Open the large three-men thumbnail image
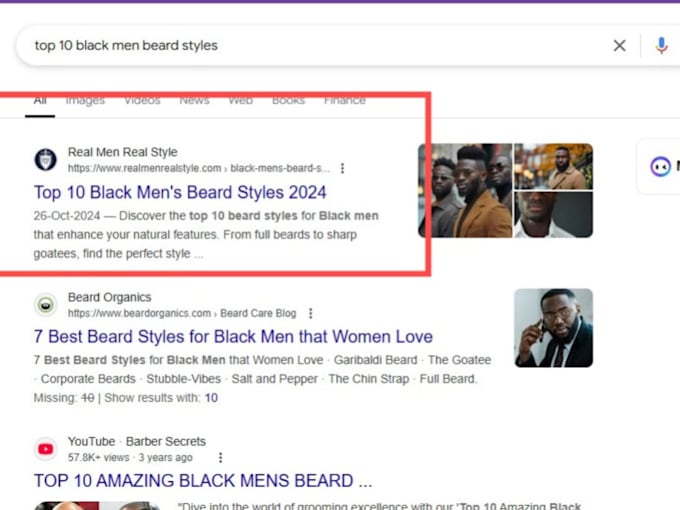This screenshot has height=510, width=680. tap(465, 190)
